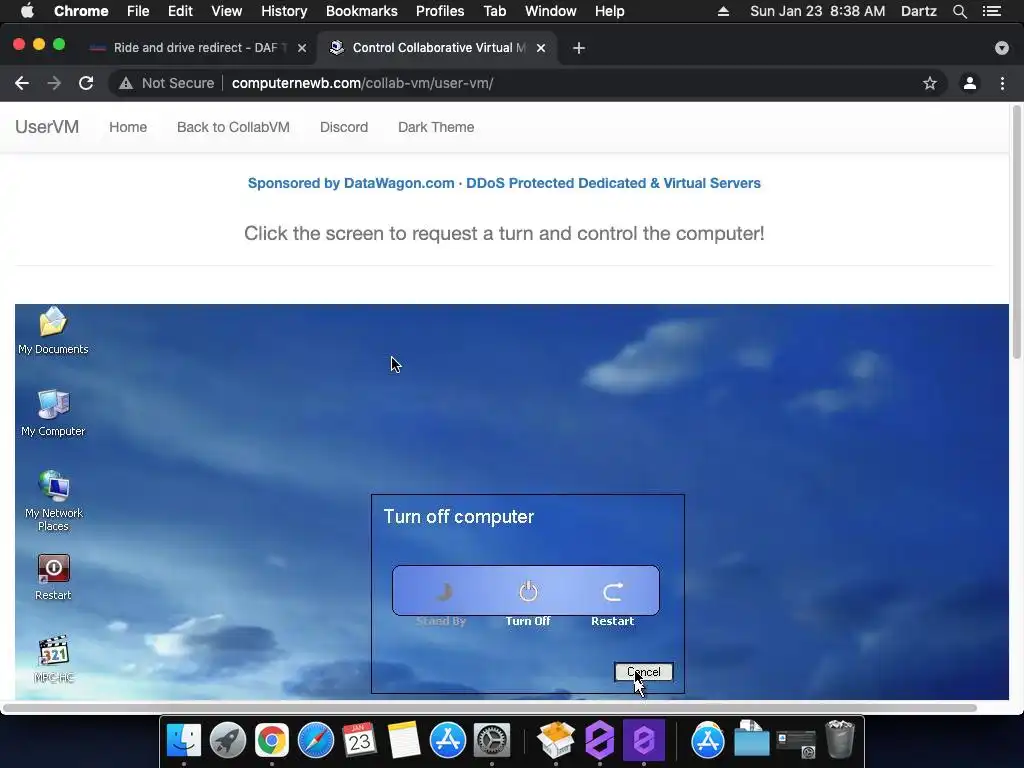Open the Trash in the Dock
Viewport: 1024px width, 768px height.
[x=840, y=739]
